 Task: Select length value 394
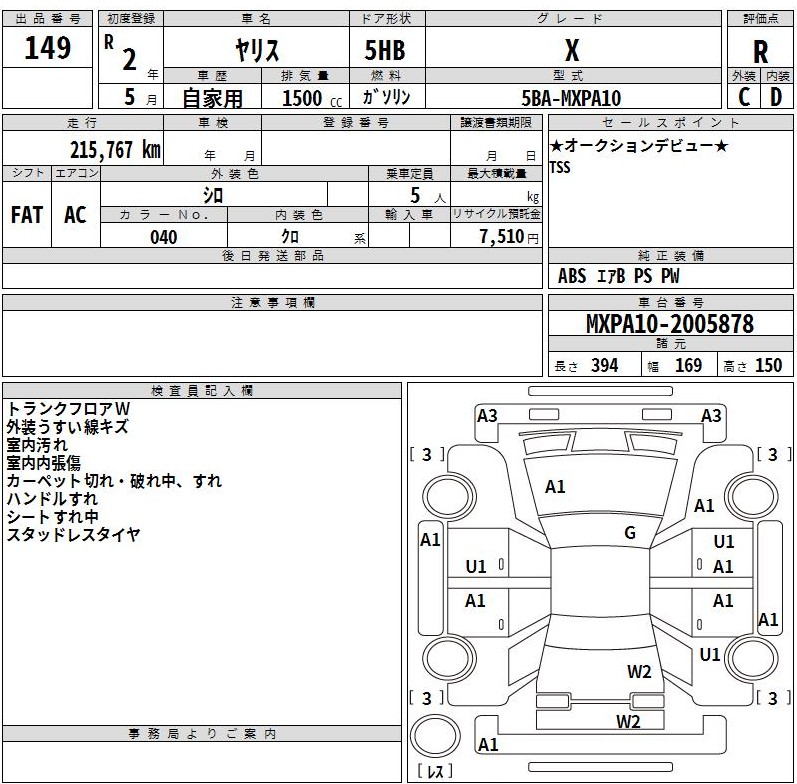coord(604,365)
